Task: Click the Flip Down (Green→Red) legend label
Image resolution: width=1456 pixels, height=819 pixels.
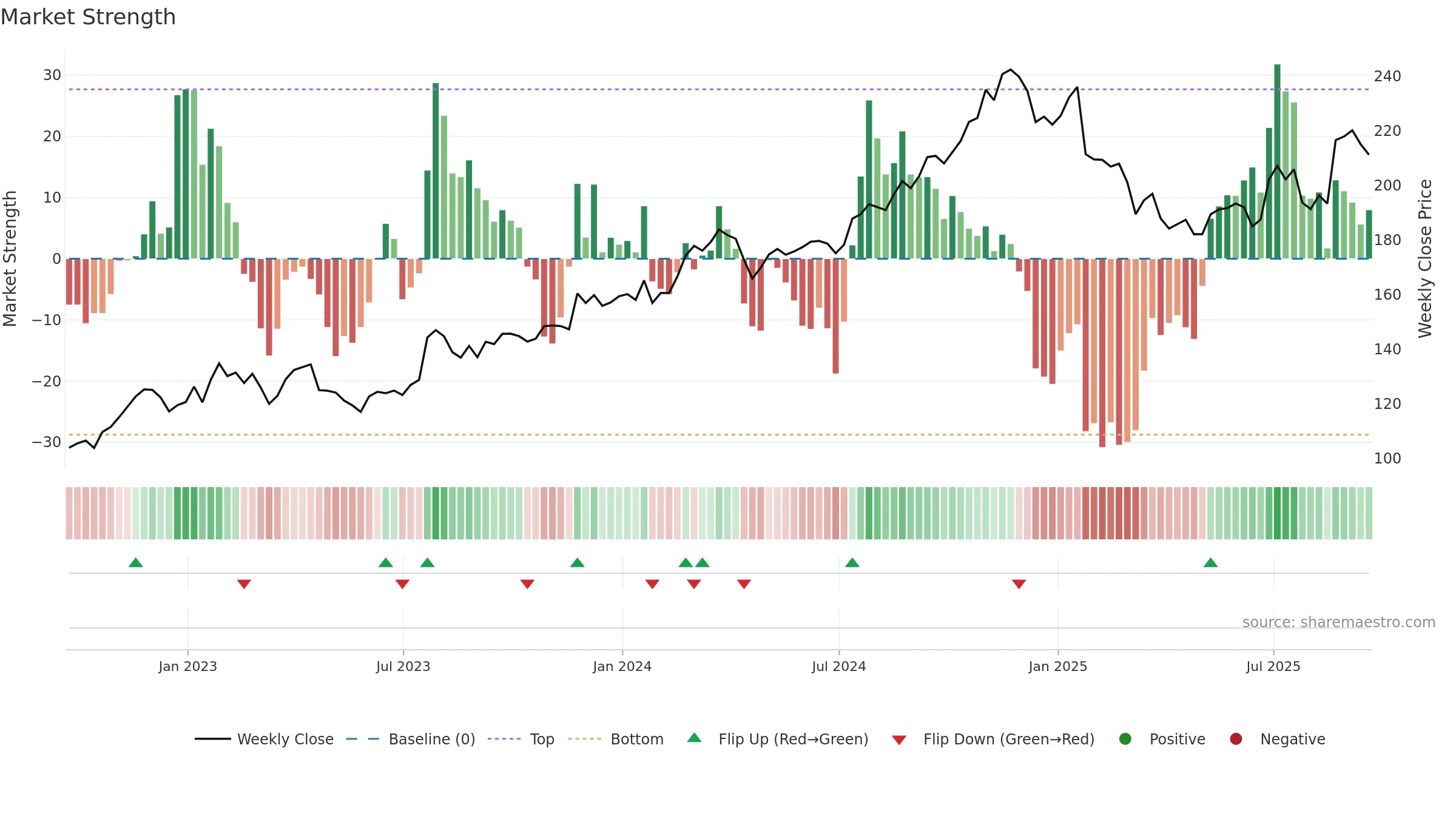Action: tap(1009, 739)
